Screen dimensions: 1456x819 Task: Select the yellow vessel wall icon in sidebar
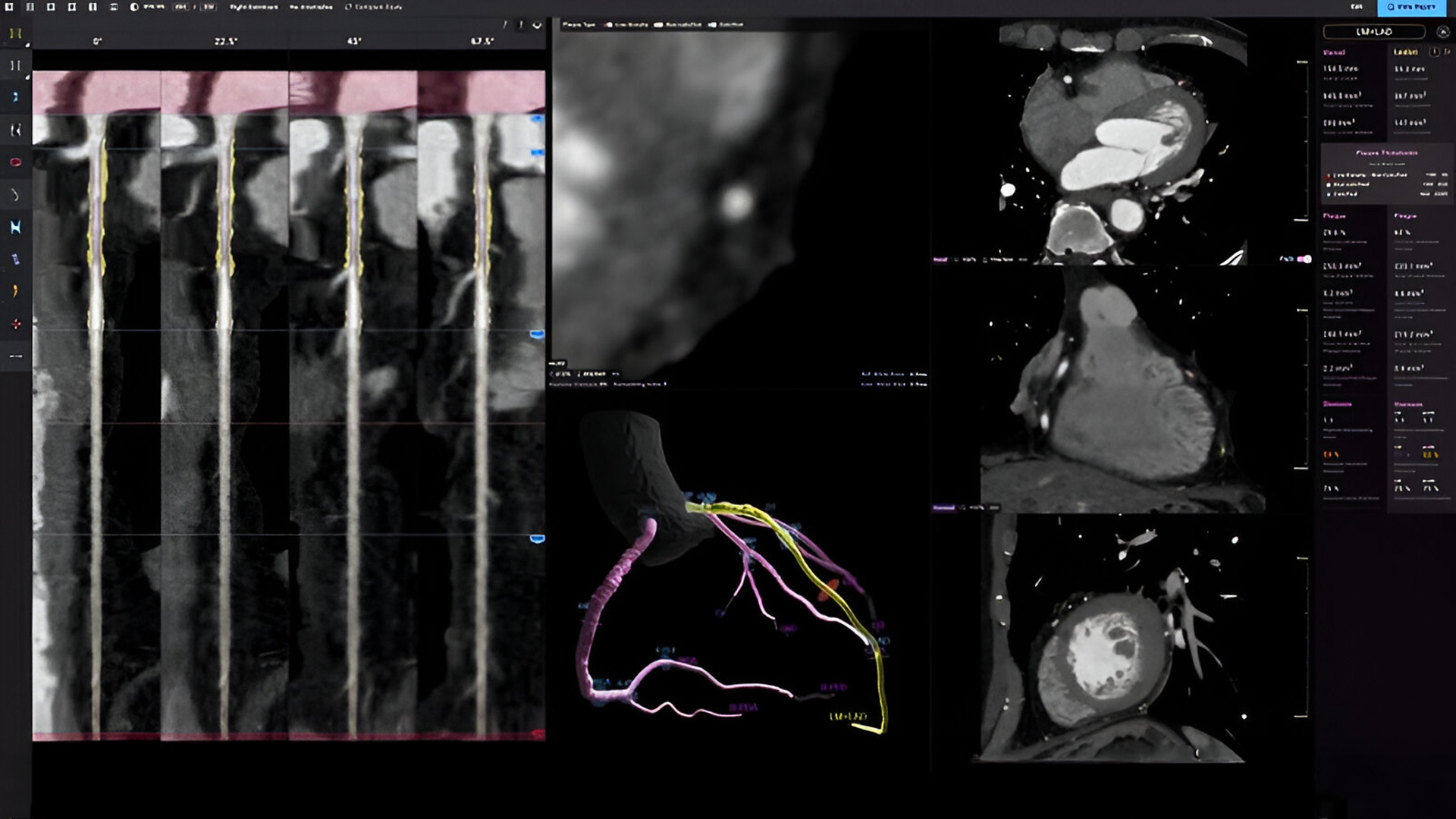tap(15, 33)
